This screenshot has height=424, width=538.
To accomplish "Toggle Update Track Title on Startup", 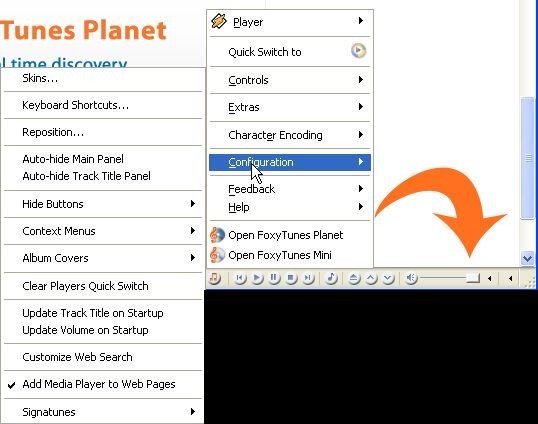I will [x=103, y=313].
